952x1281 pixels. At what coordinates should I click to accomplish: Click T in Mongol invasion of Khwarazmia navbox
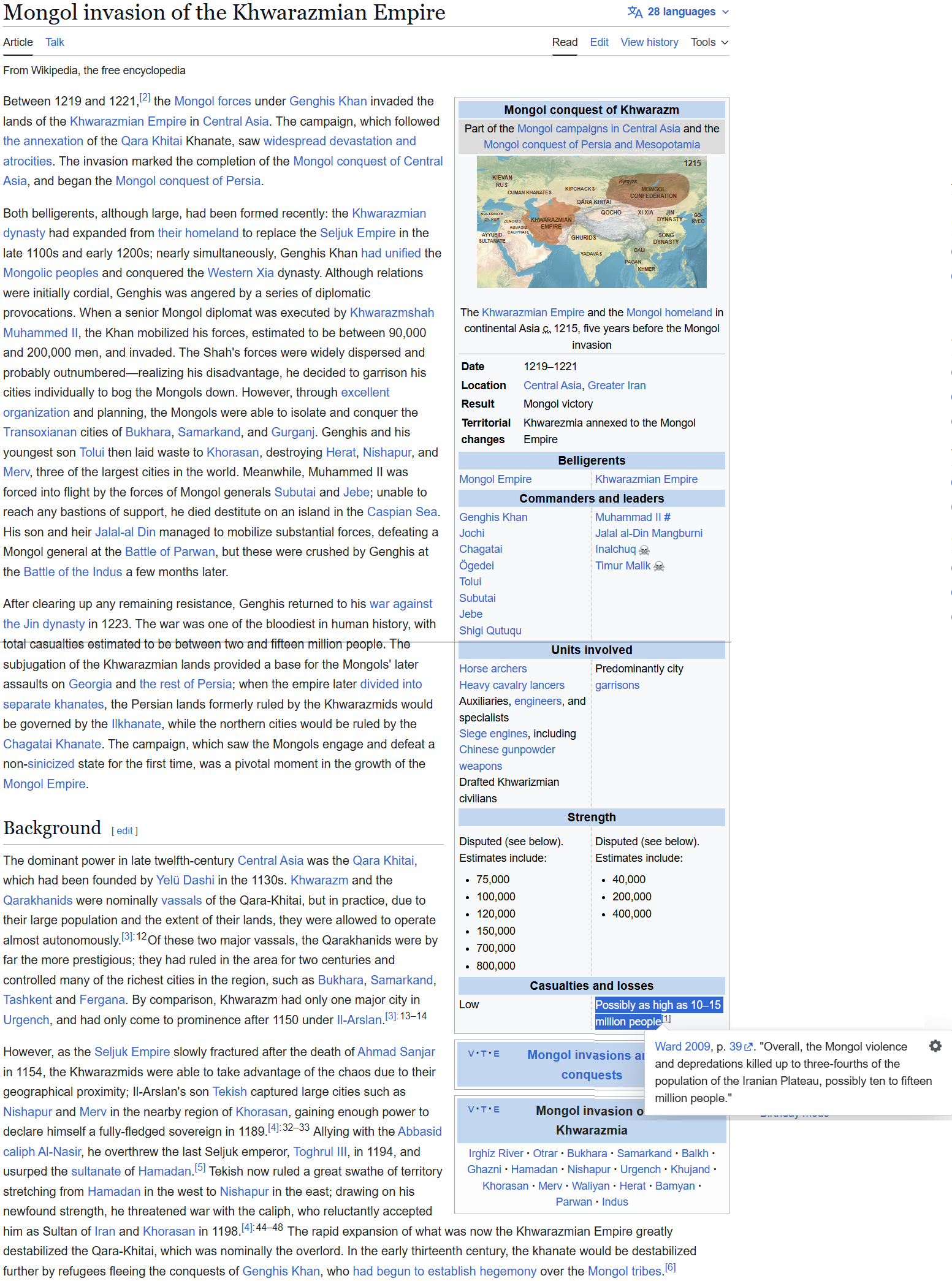[484, 1109]
